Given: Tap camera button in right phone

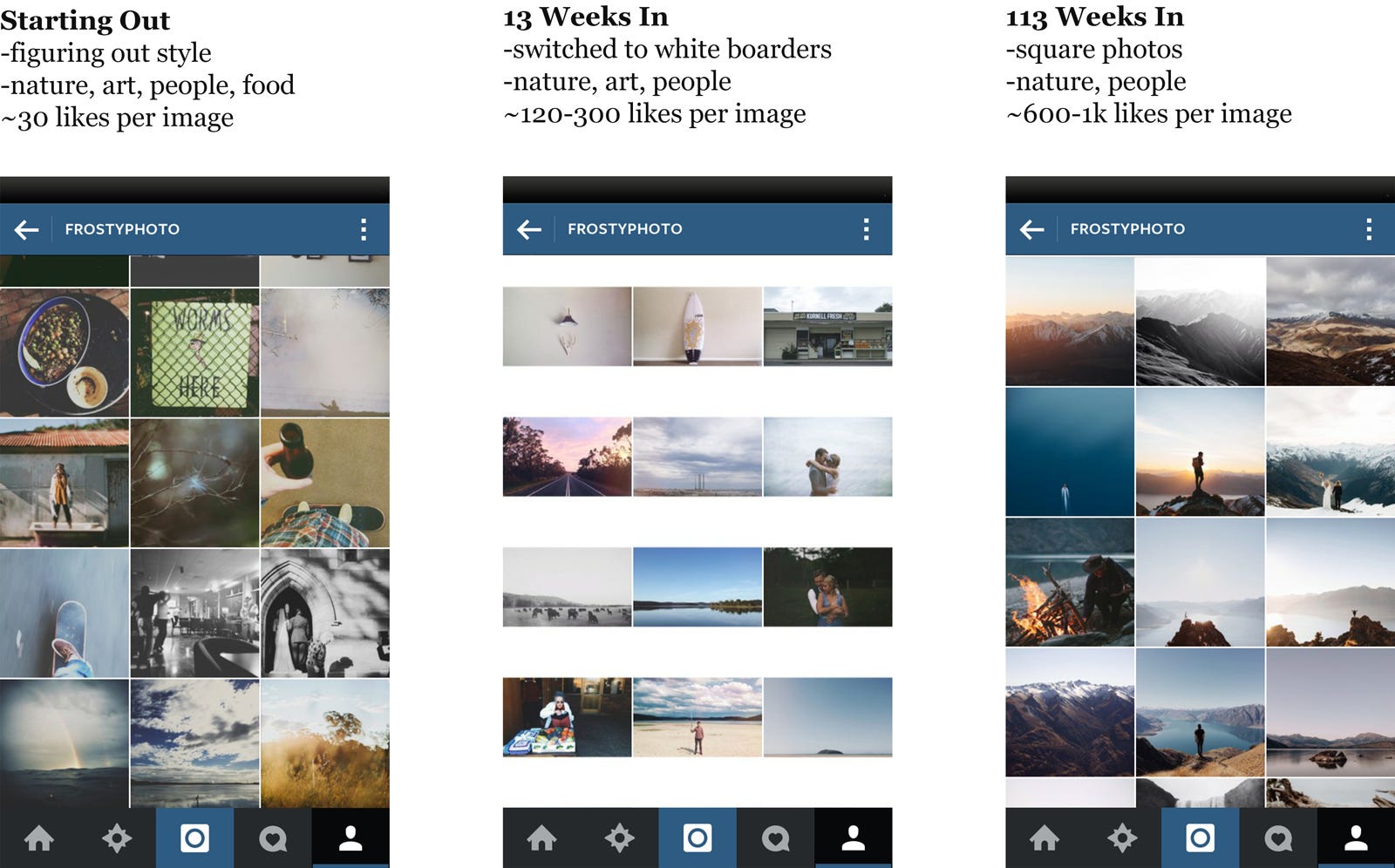Looking at the screenshot, I should 1200,838.
